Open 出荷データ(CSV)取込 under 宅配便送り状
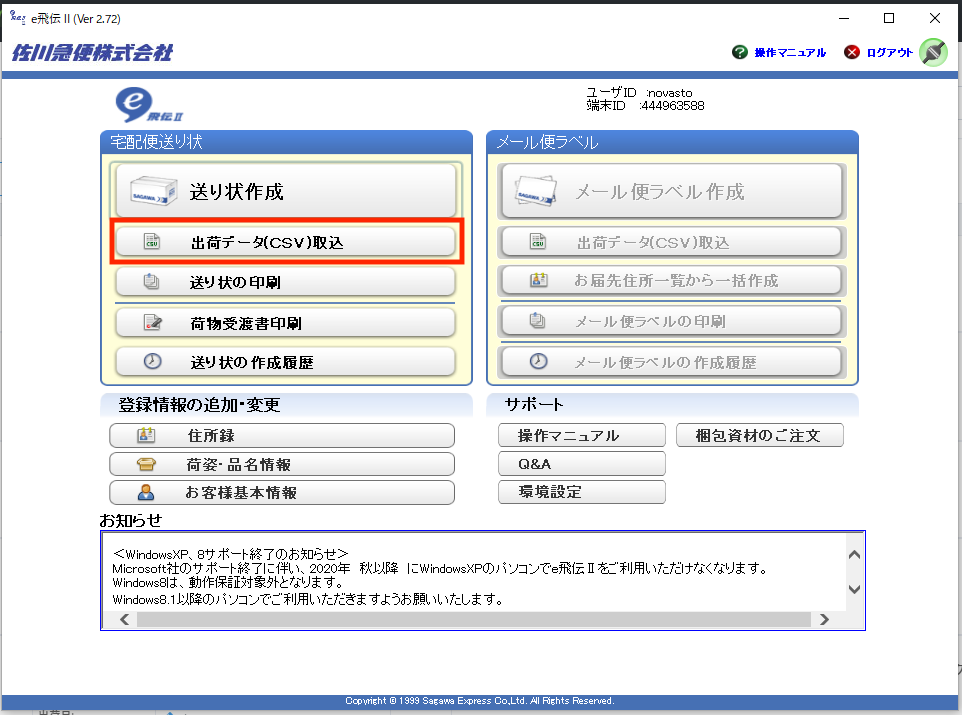The width and height of the screenshot is (962, 715). coord(286,242)
